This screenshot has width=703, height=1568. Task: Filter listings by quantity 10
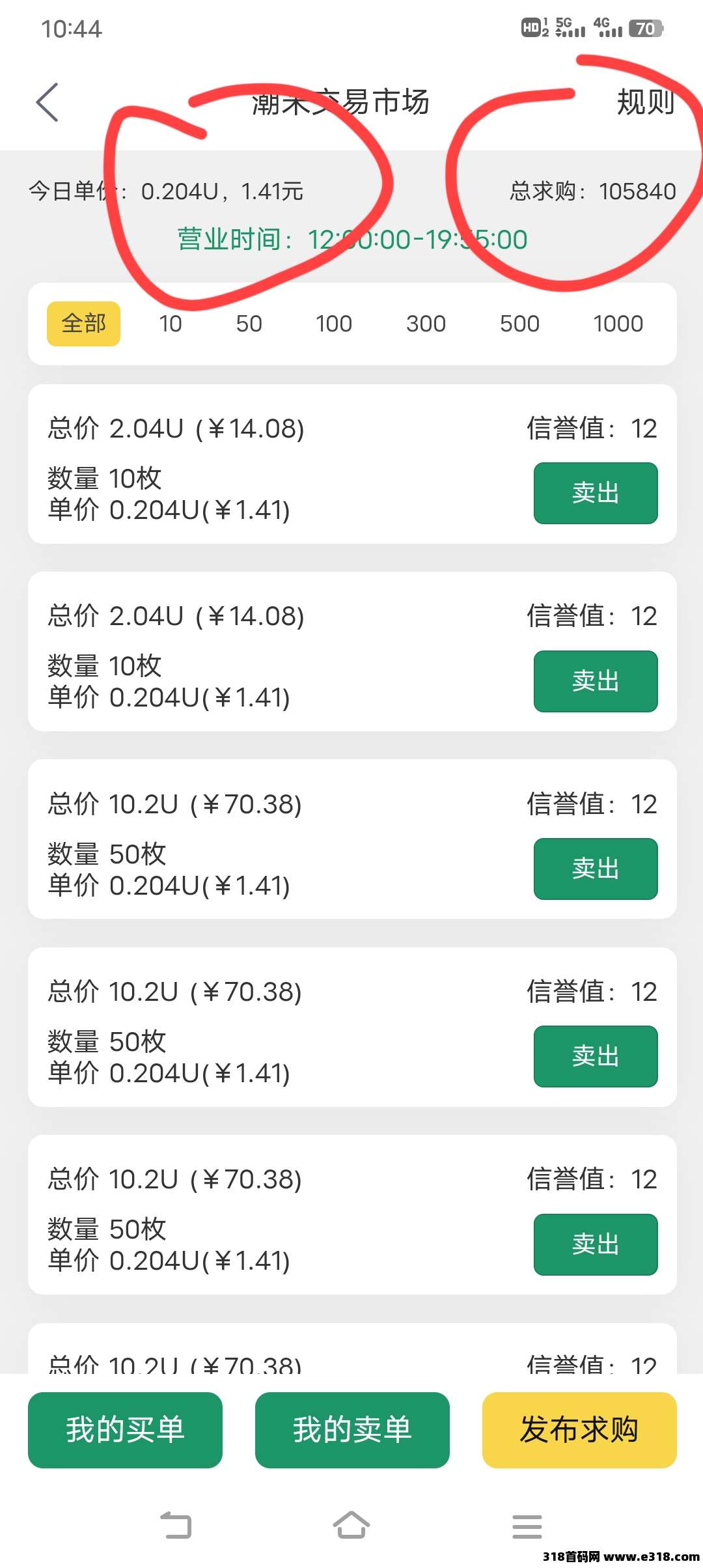[171, 324]
